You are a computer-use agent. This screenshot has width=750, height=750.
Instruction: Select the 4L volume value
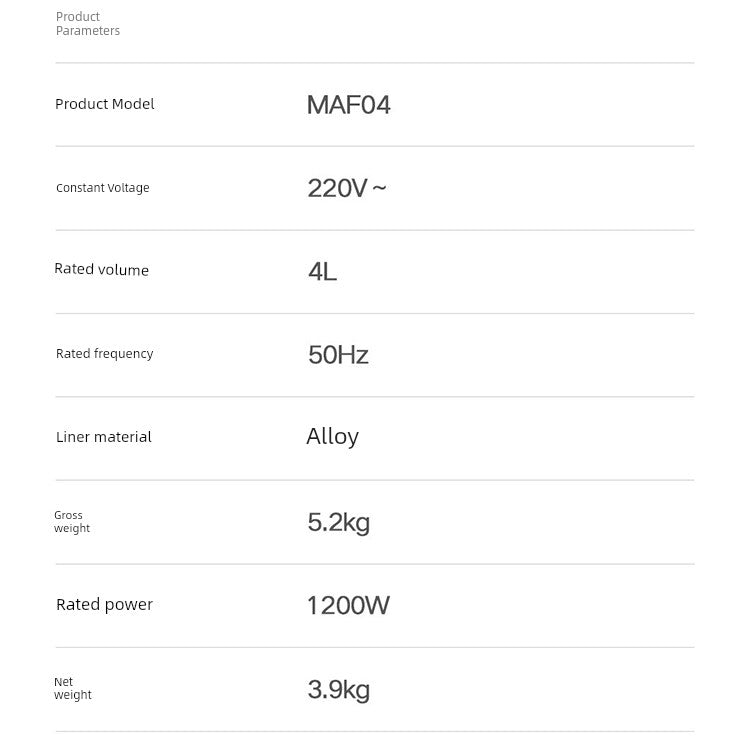click(x=322, y=271)
